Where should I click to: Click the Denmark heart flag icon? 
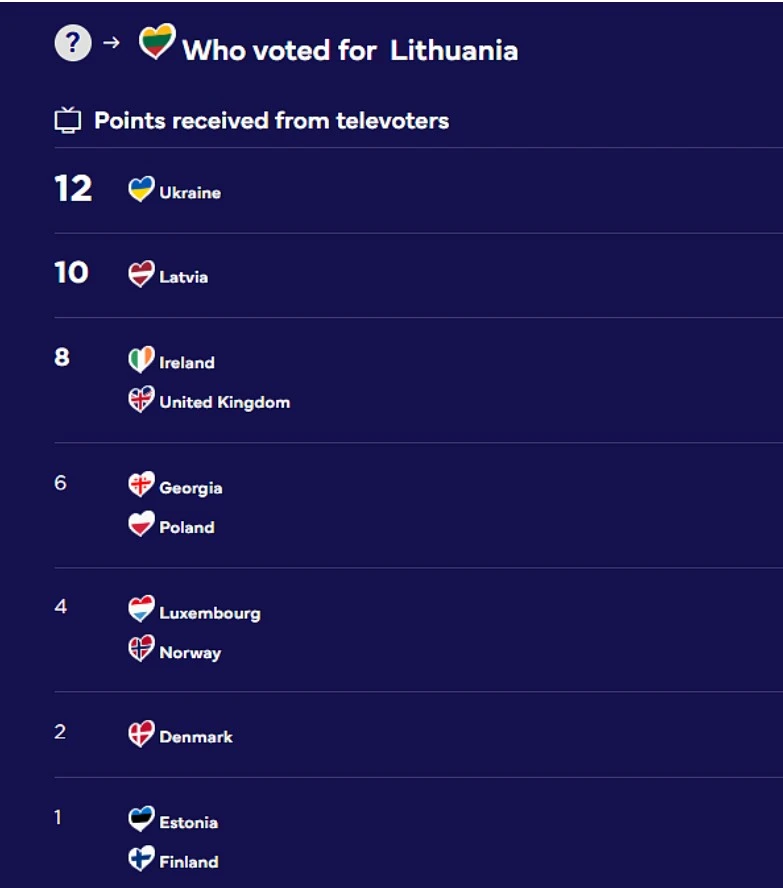[x=141, y=734]
